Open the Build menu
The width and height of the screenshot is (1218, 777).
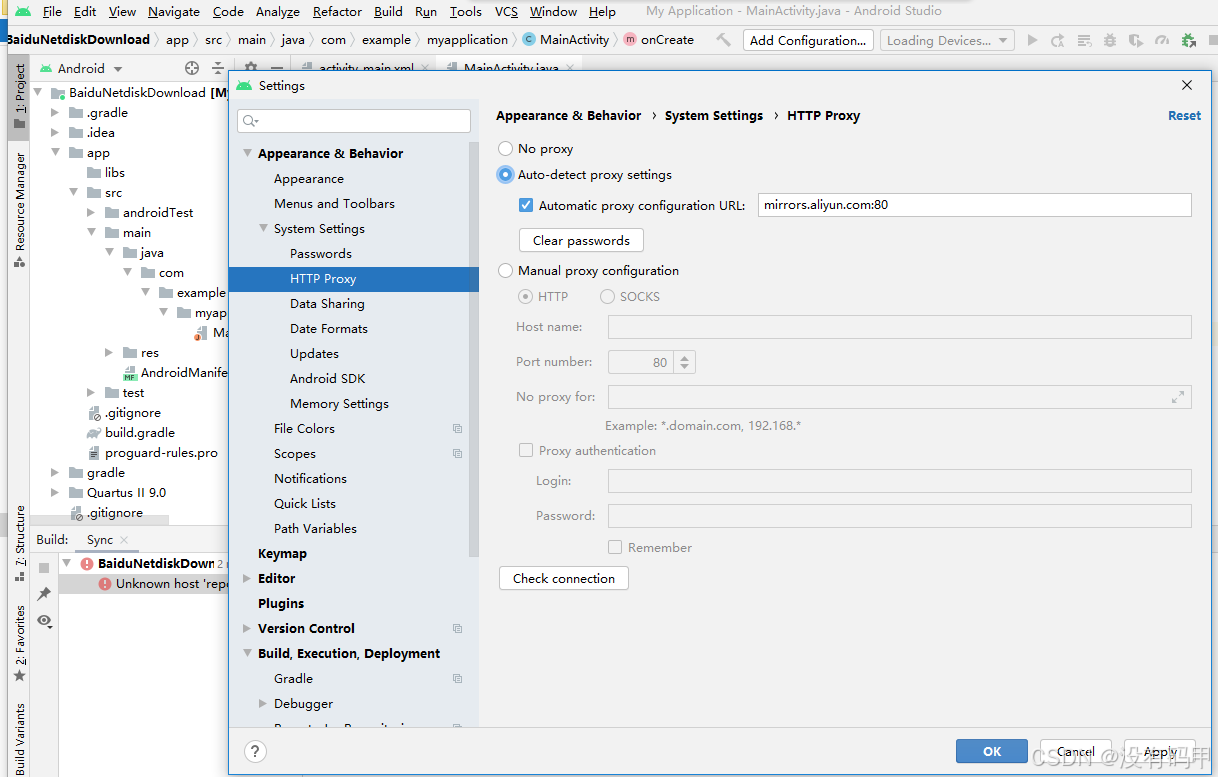(x=388, y=12)
